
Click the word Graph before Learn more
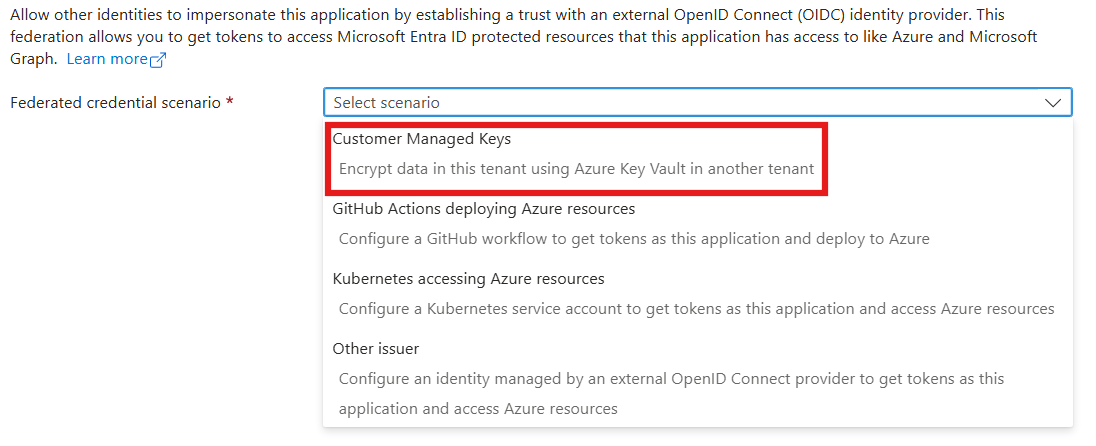[33, 59]
